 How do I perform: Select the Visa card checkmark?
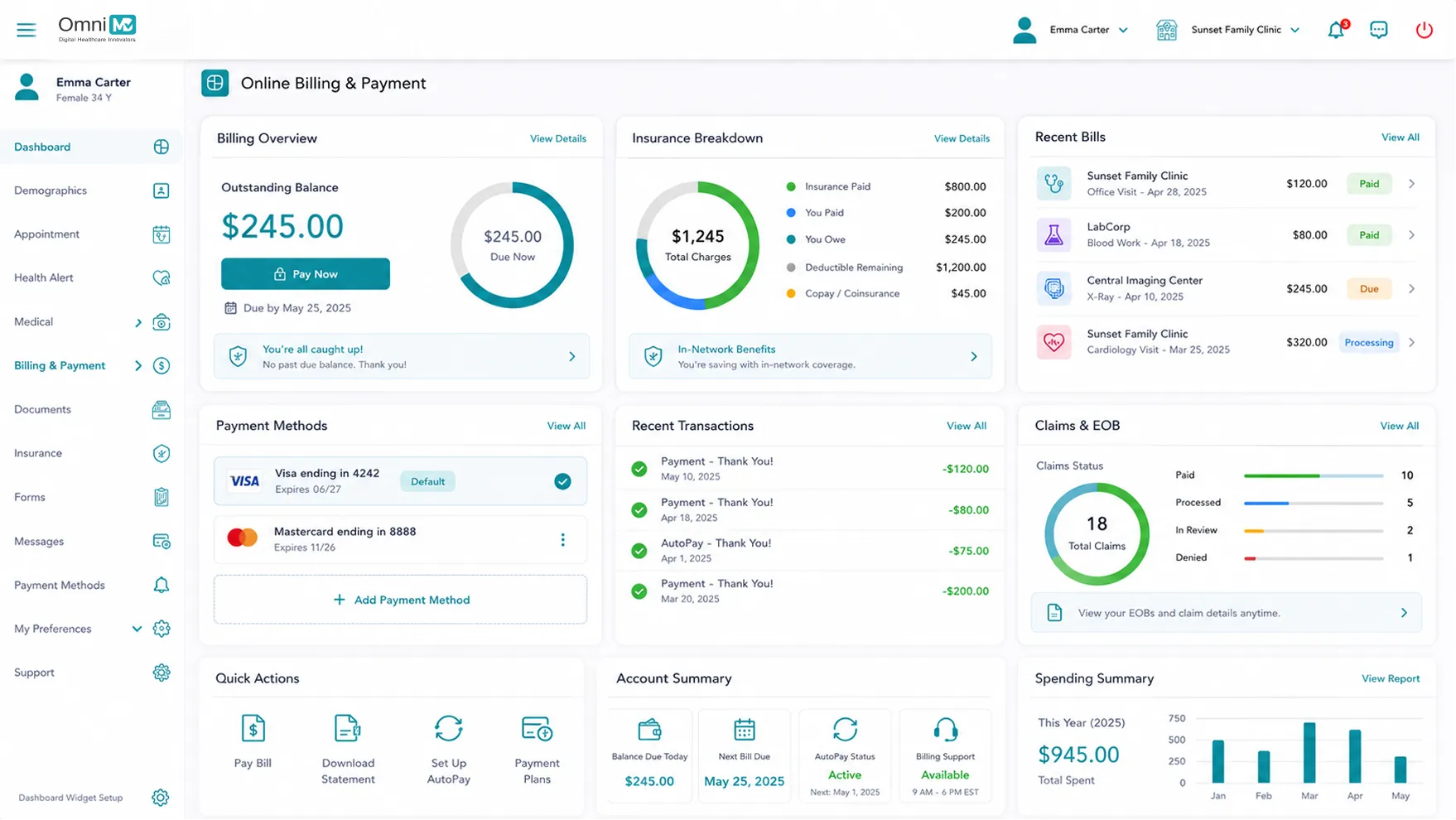(562, 481)
